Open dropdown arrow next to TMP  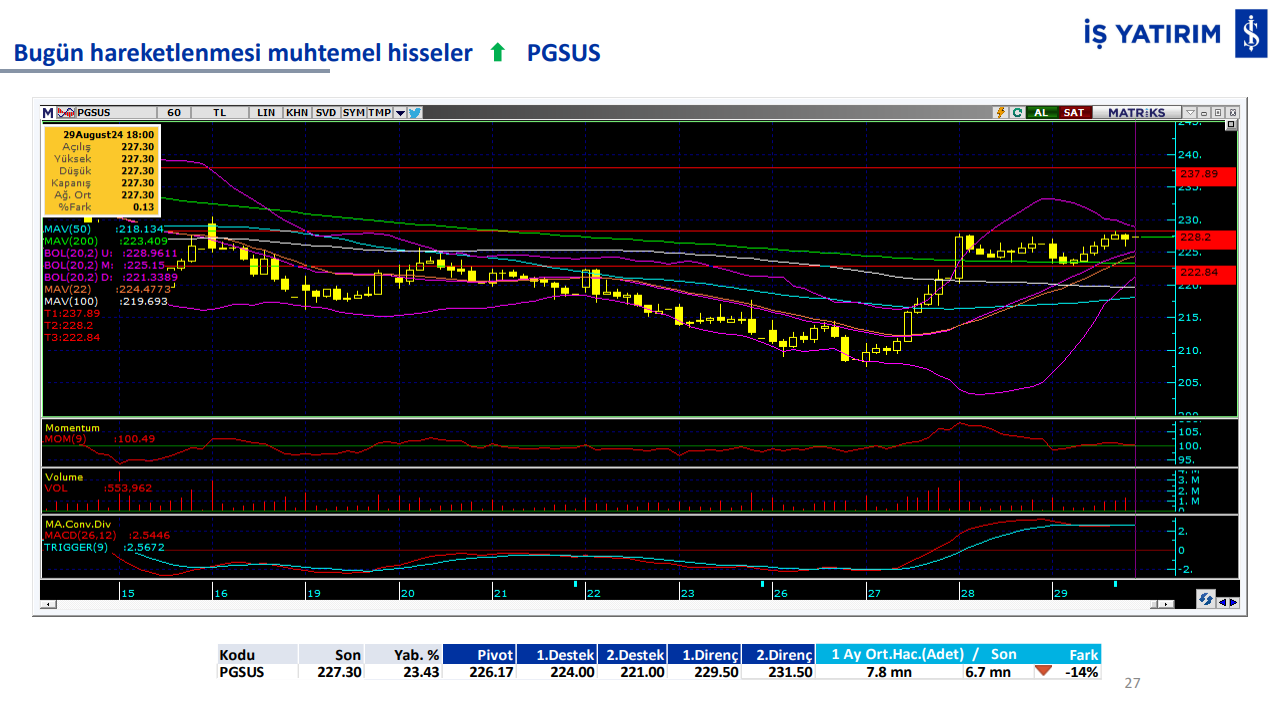click(x=400, y=113)
